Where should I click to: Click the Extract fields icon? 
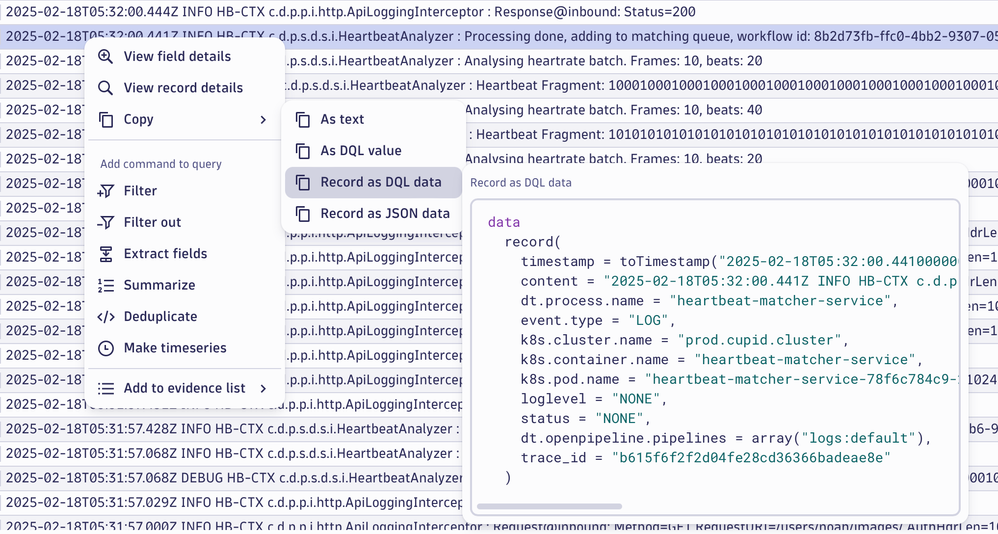(x=106, y=254)
